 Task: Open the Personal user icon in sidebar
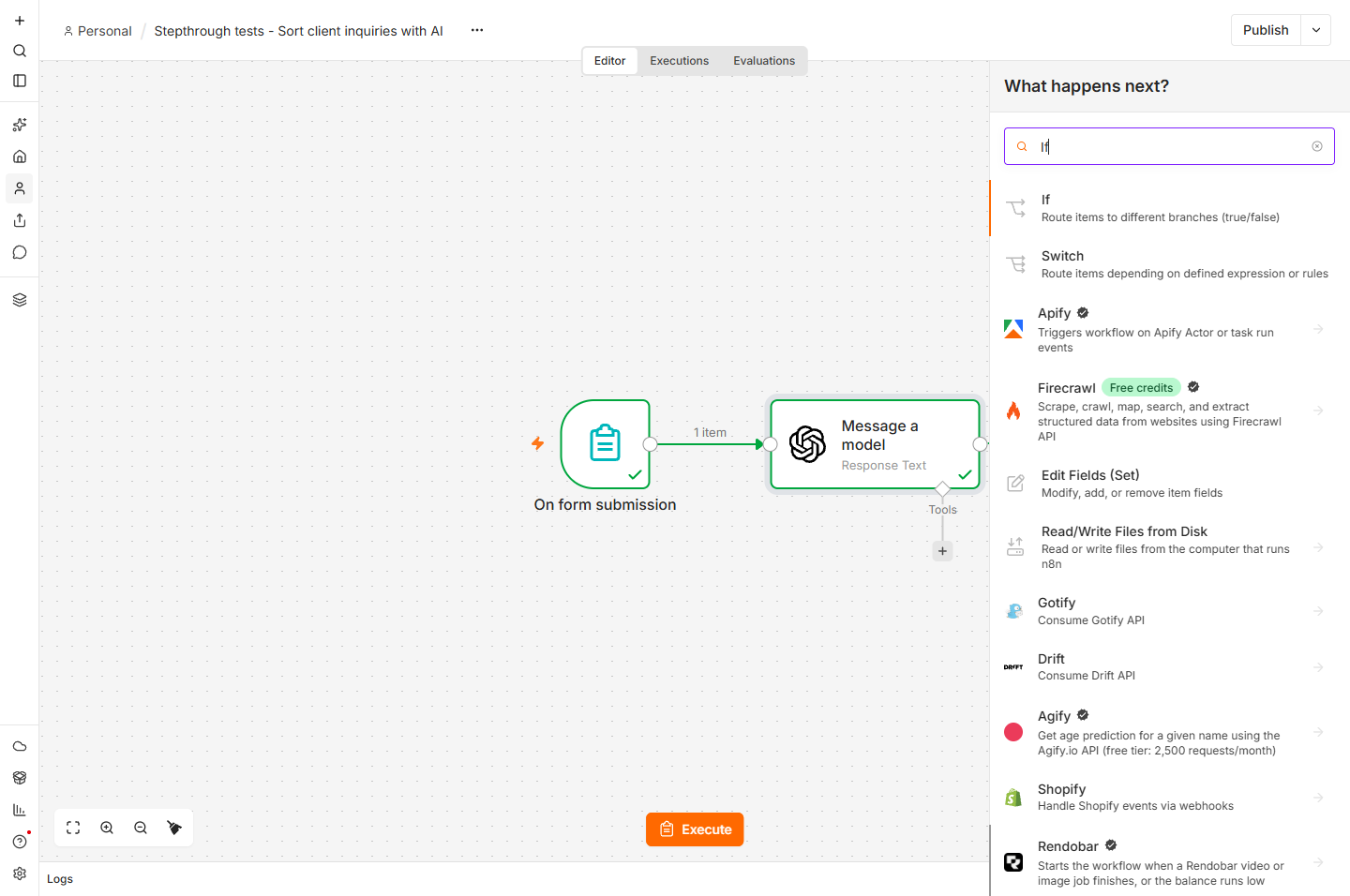click(20, 188)
